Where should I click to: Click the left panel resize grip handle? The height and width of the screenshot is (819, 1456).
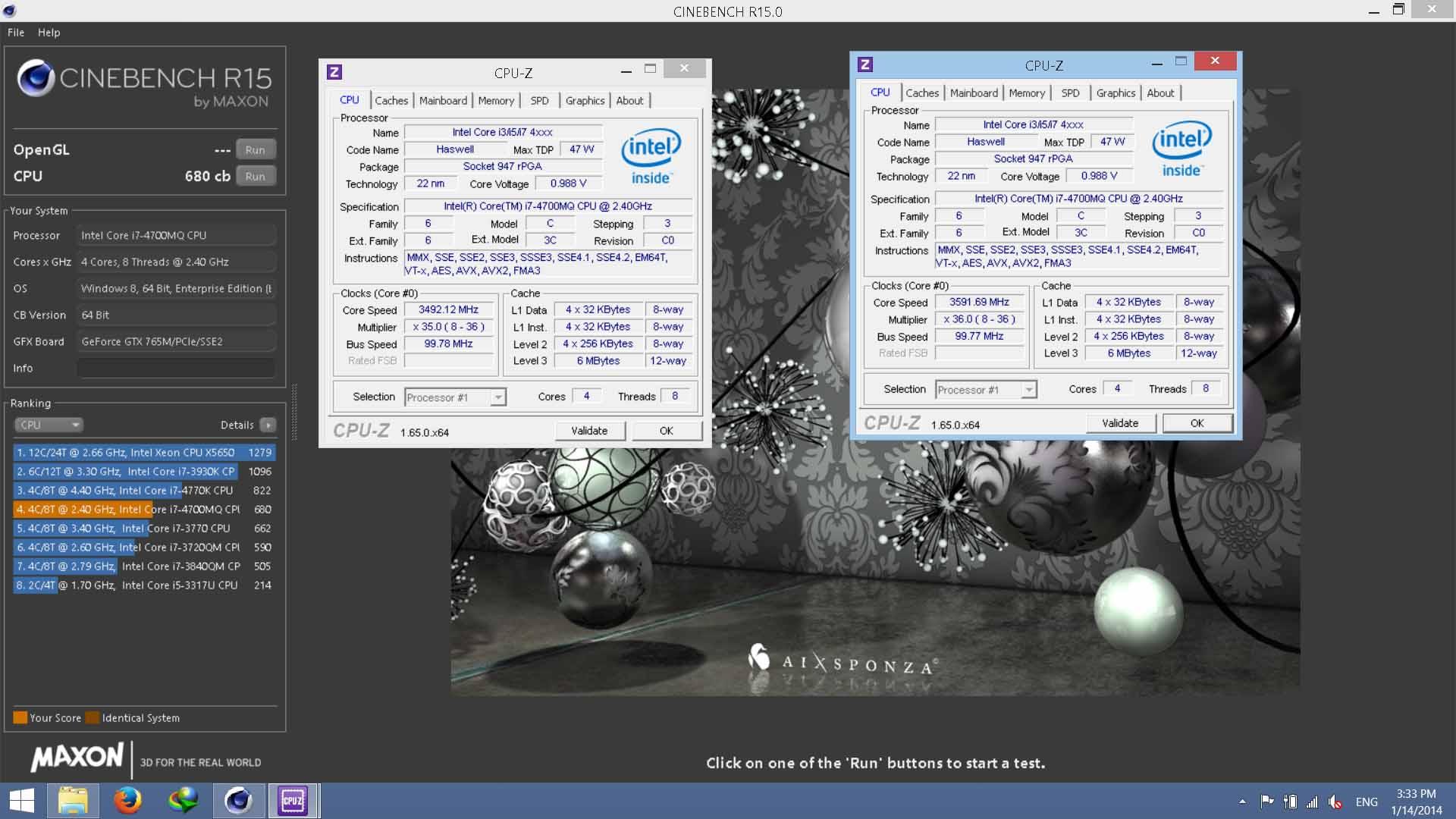coord(294,413)
